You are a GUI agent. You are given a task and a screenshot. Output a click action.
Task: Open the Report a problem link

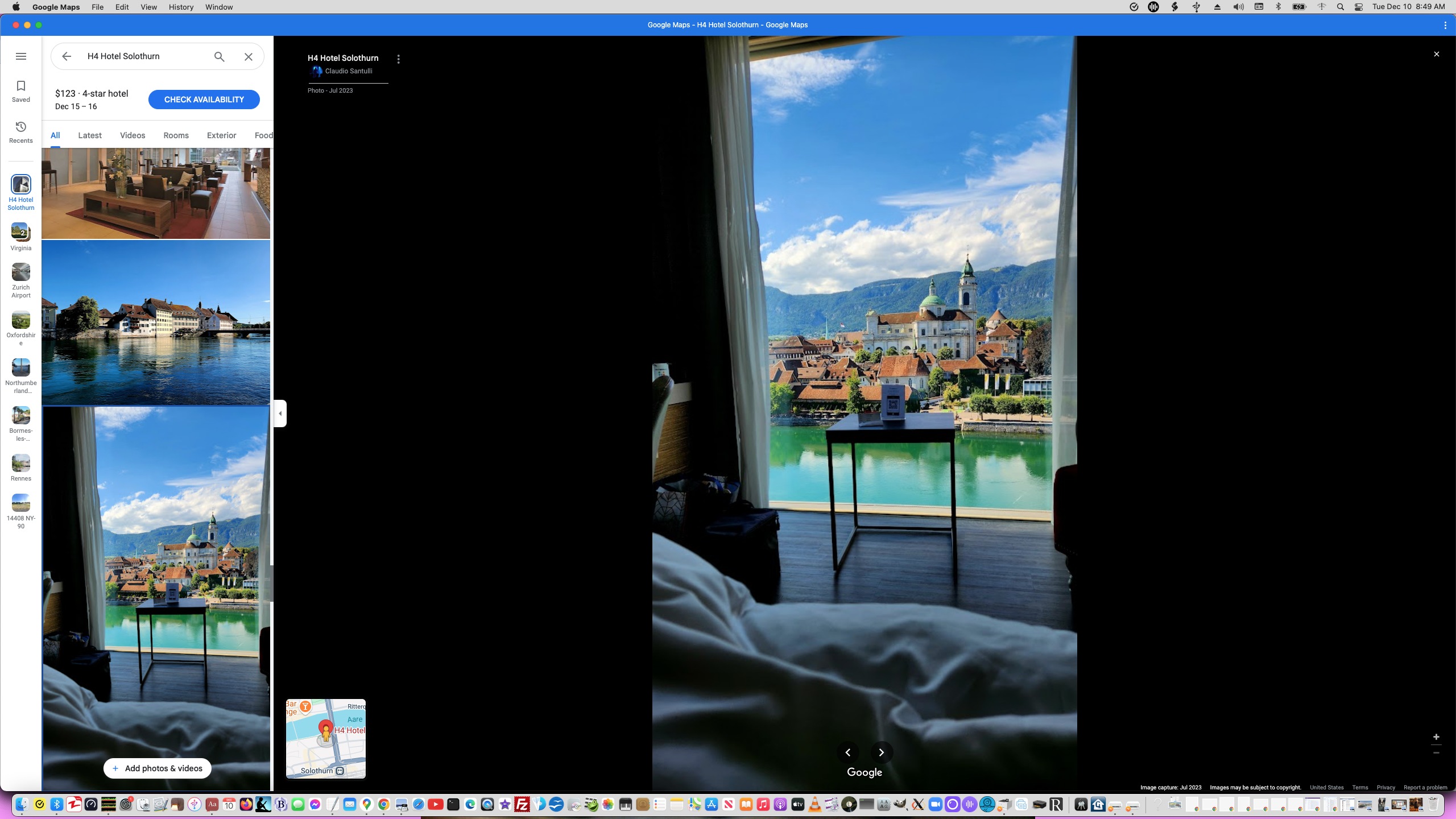(1426, 787)
